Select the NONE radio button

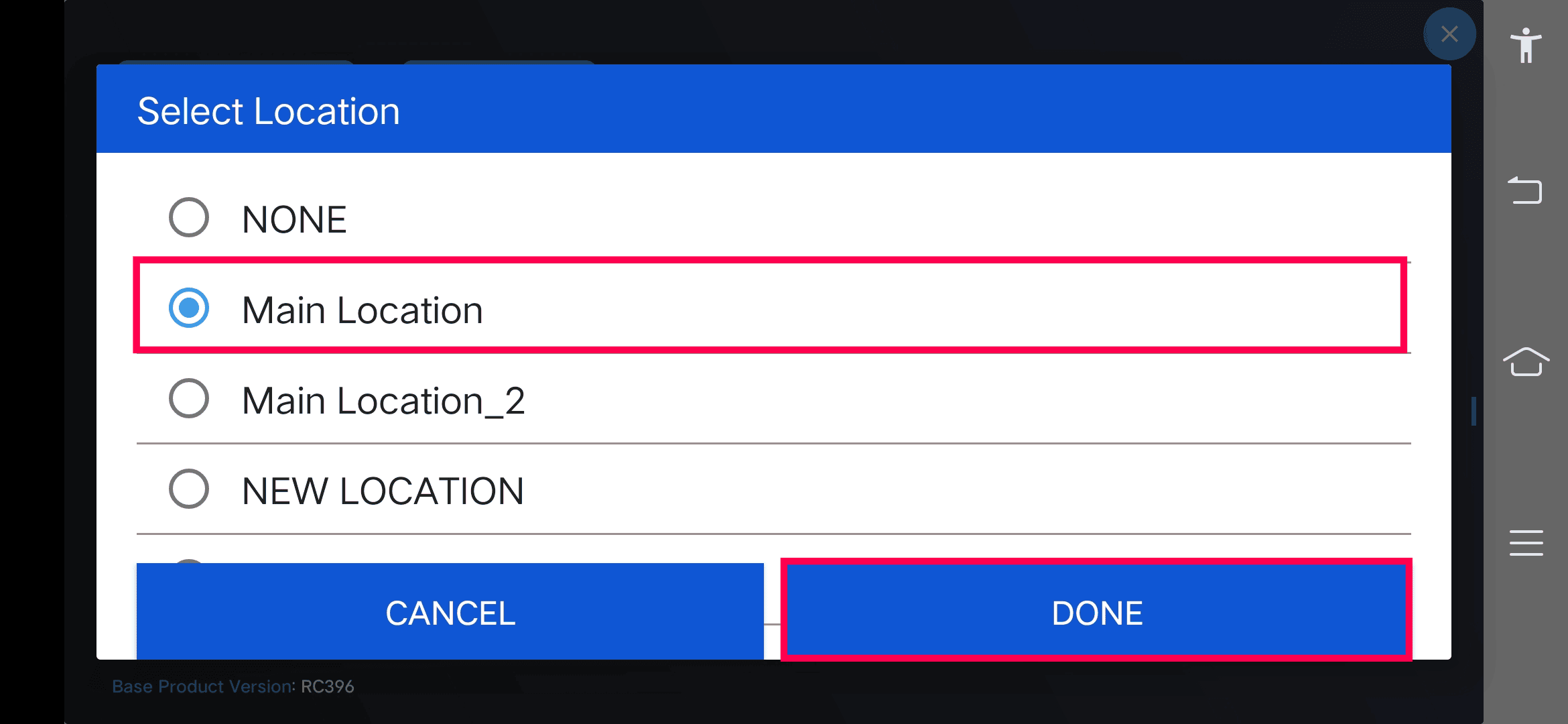(189, 217)
